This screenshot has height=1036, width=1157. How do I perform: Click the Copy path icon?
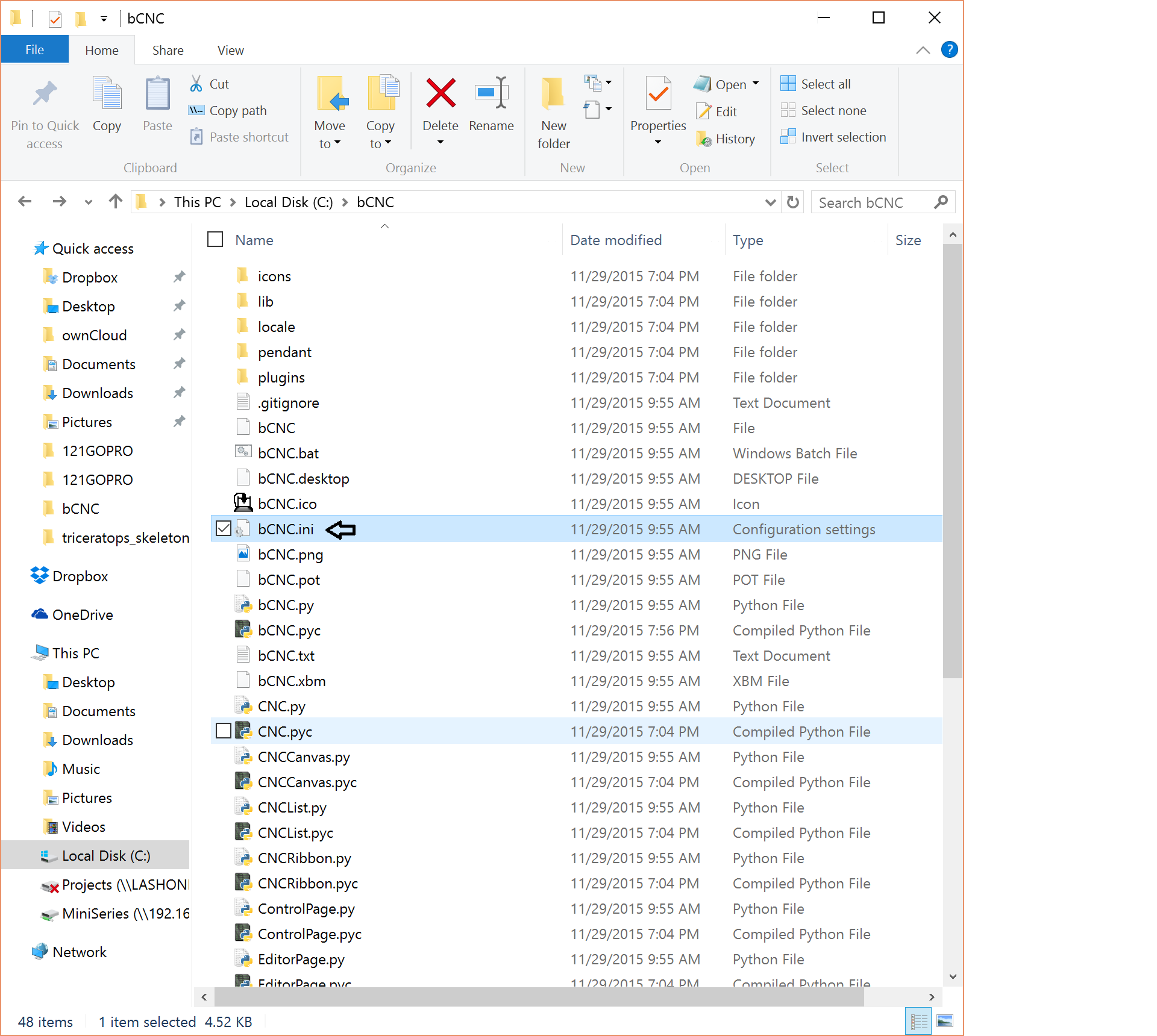(x=196, y=110)
